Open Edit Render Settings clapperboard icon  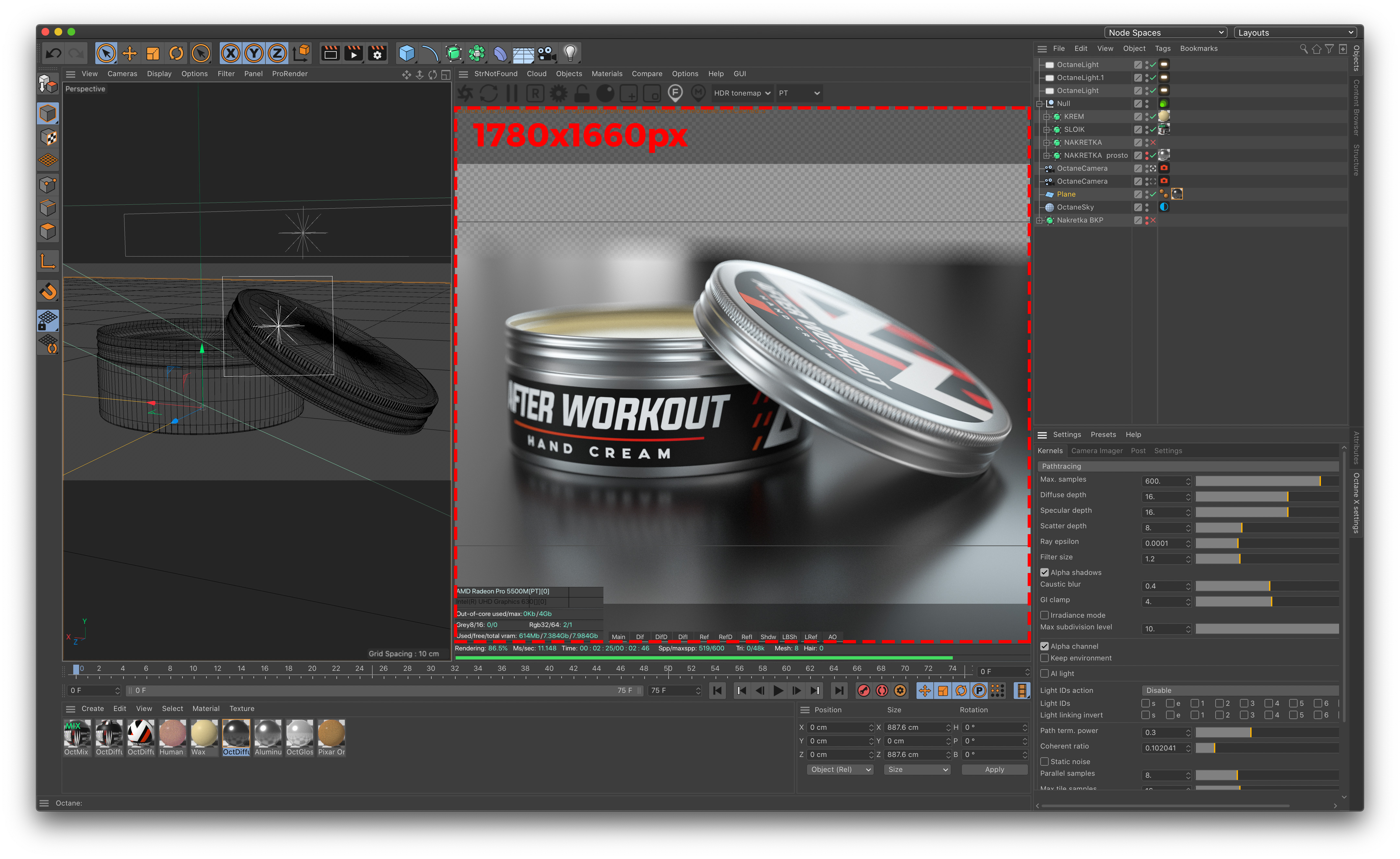pyautogui.click(x=377, y=53)
